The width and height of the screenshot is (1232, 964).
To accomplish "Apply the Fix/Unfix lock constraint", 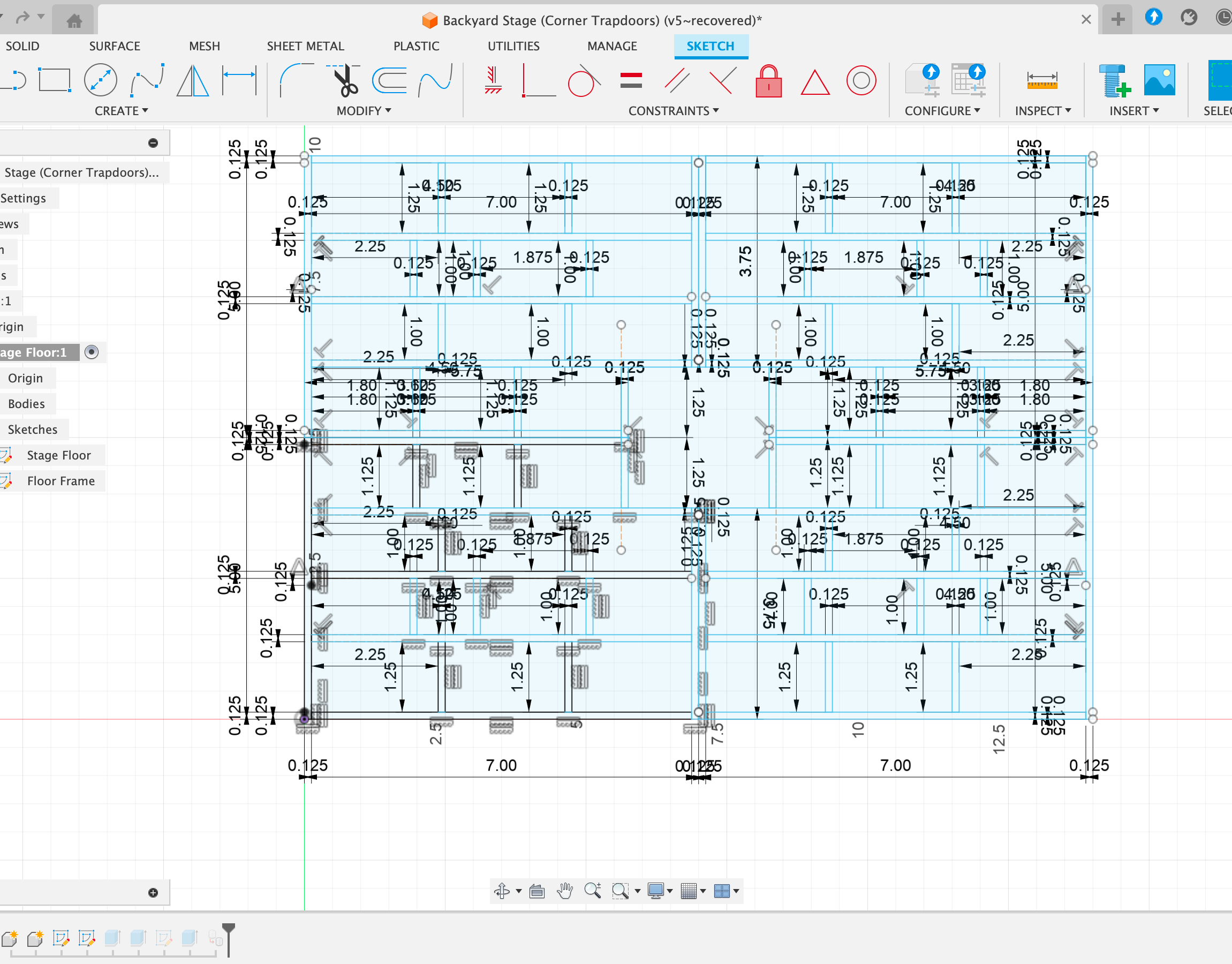I will [x=768, y=81].
